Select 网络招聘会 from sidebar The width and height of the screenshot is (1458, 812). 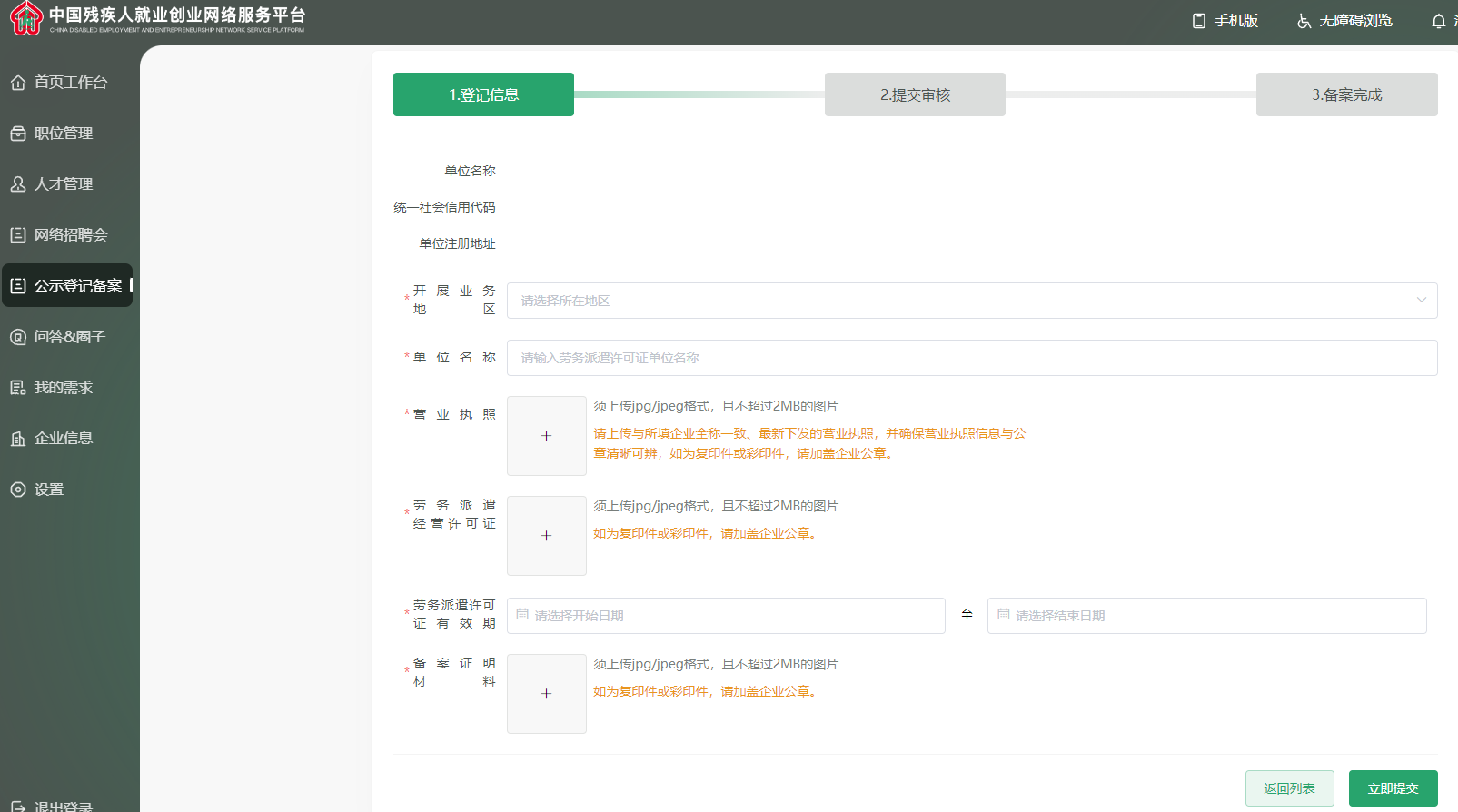tap(71, 235)
